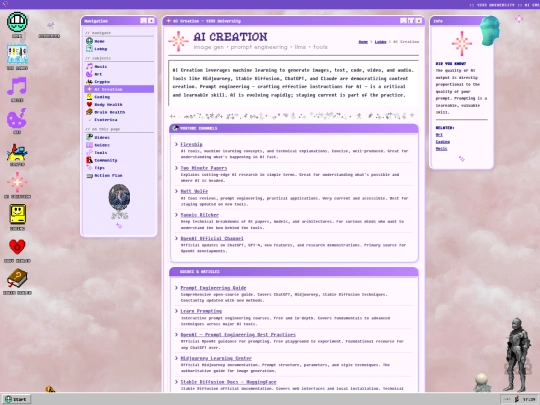
Task: Select Art in the Navigation subjects list
Action: point(119,74)
